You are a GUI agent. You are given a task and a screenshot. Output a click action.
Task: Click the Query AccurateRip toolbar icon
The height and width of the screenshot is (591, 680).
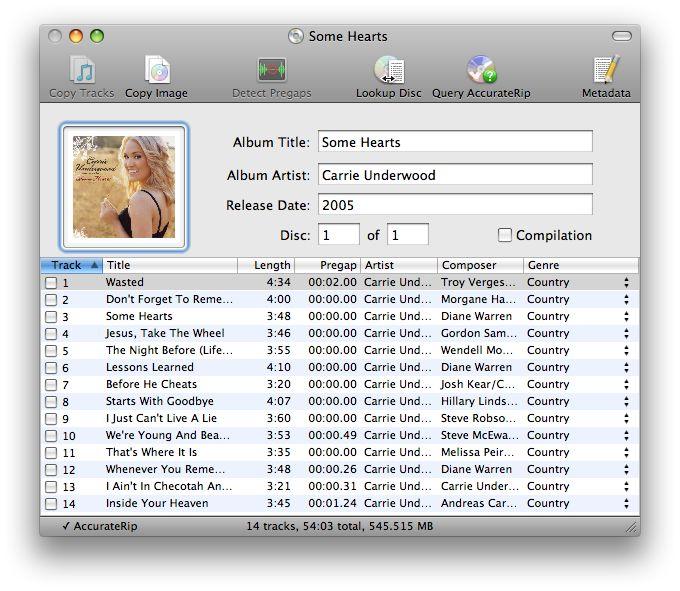tap(481, 69)
